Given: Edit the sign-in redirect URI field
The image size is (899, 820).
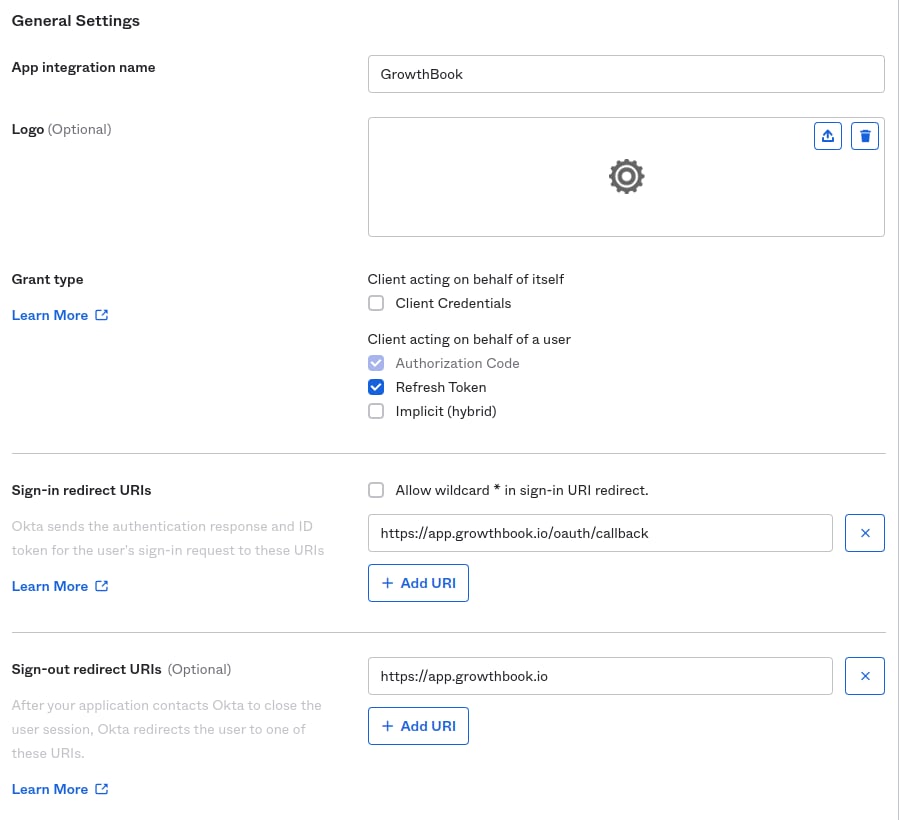Looking at the screenshot, I should 600,533.
